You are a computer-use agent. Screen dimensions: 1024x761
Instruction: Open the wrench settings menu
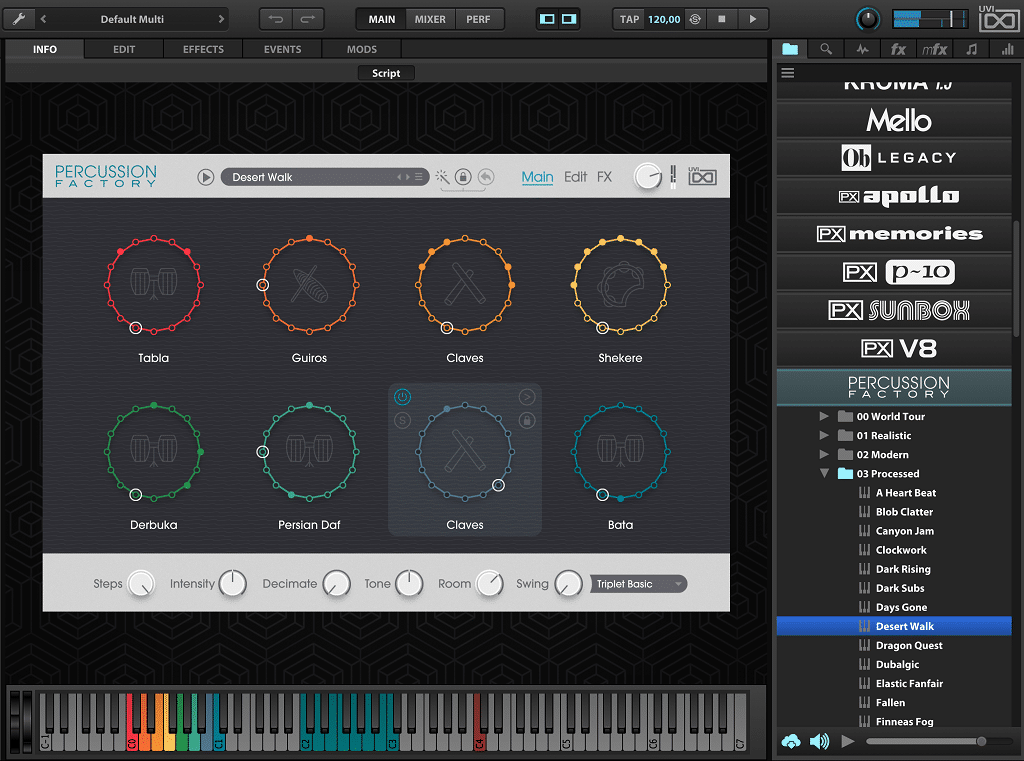19,19
